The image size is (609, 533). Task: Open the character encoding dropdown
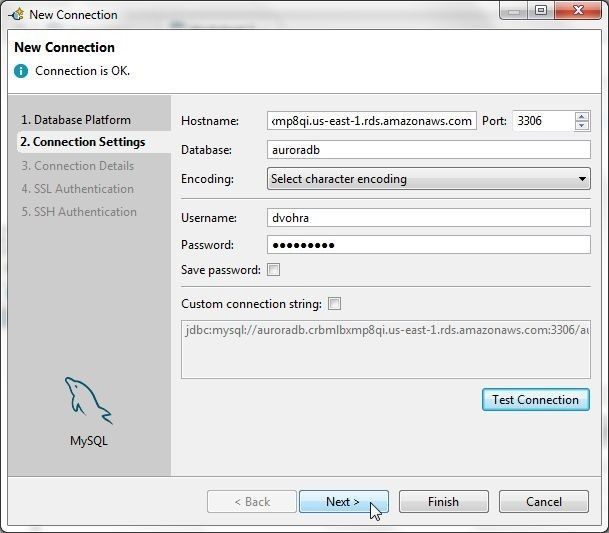(429, 179)
